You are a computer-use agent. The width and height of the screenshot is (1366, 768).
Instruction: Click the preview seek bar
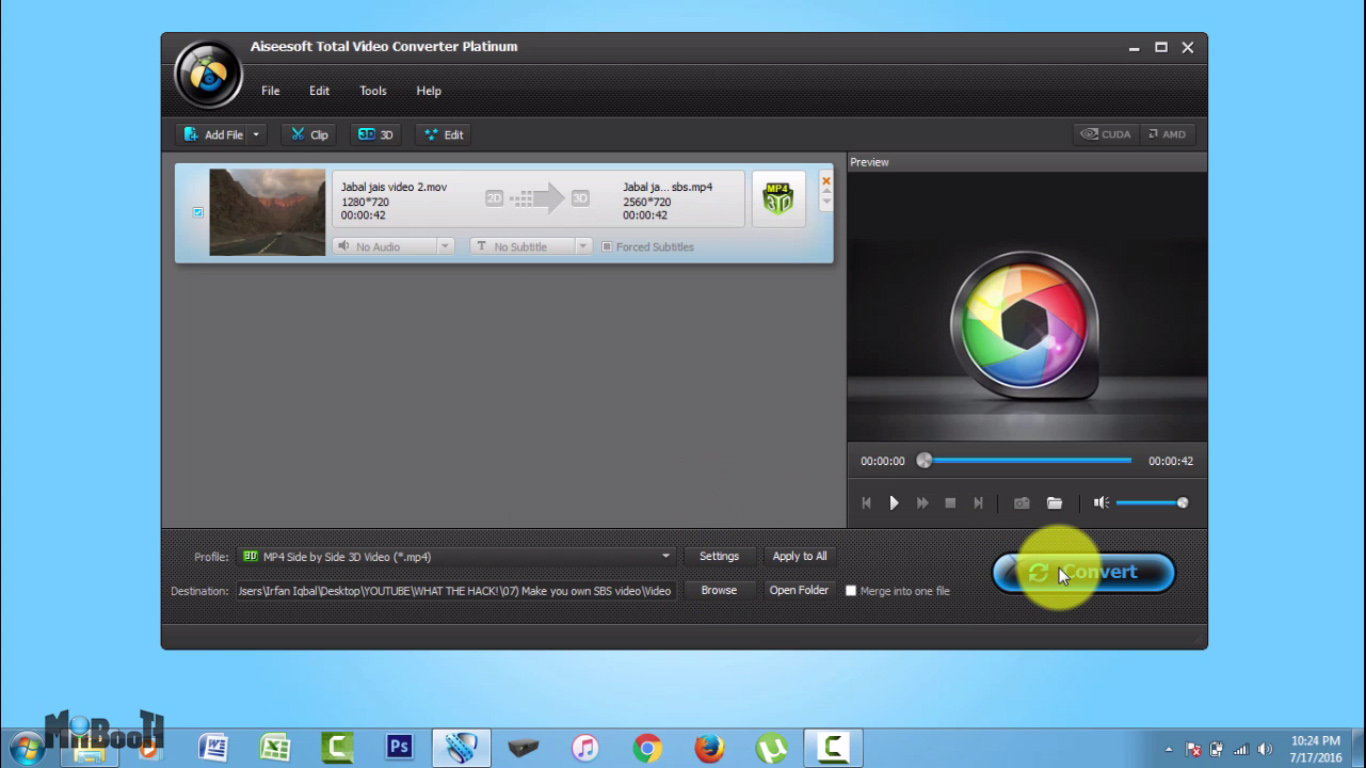1028,461
